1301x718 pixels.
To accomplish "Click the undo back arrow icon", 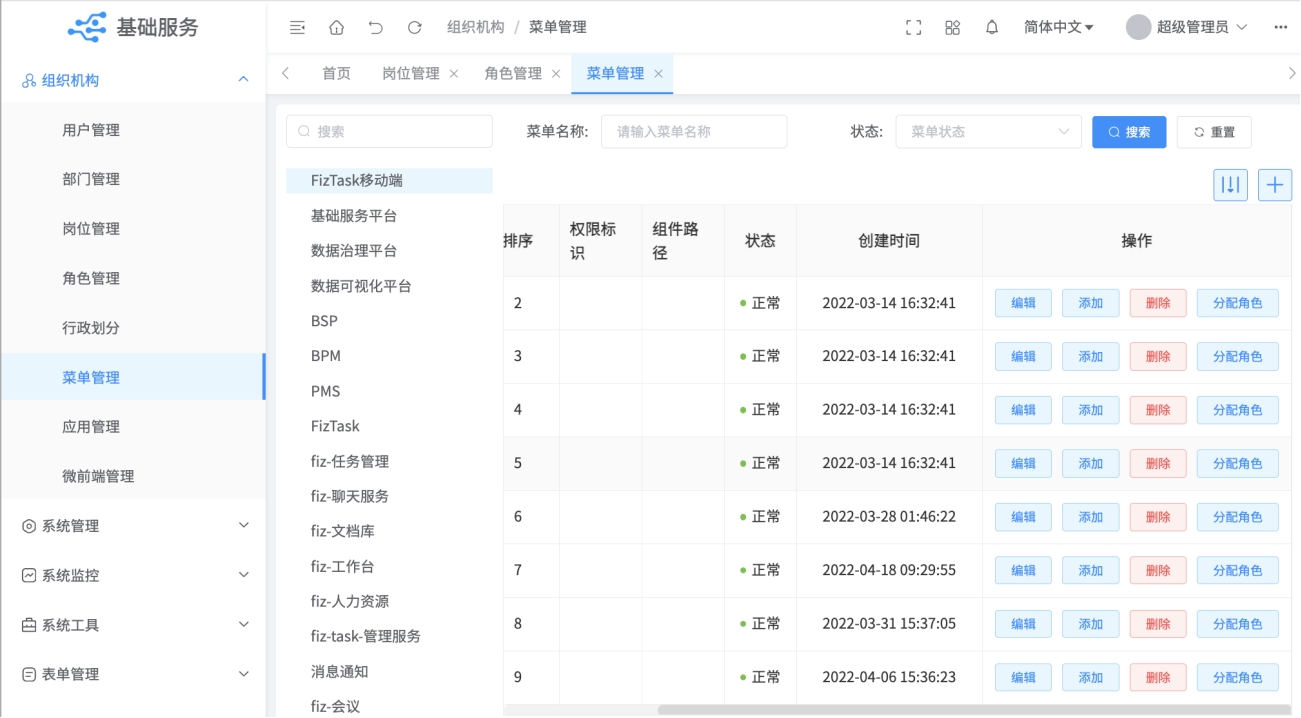I will click(x=376, y=27).
